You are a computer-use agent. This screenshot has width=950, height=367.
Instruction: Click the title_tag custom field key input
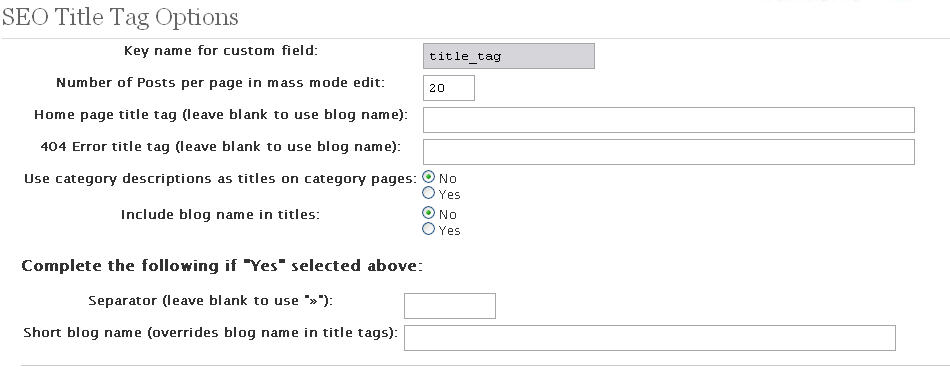click(x=508, y=56)
